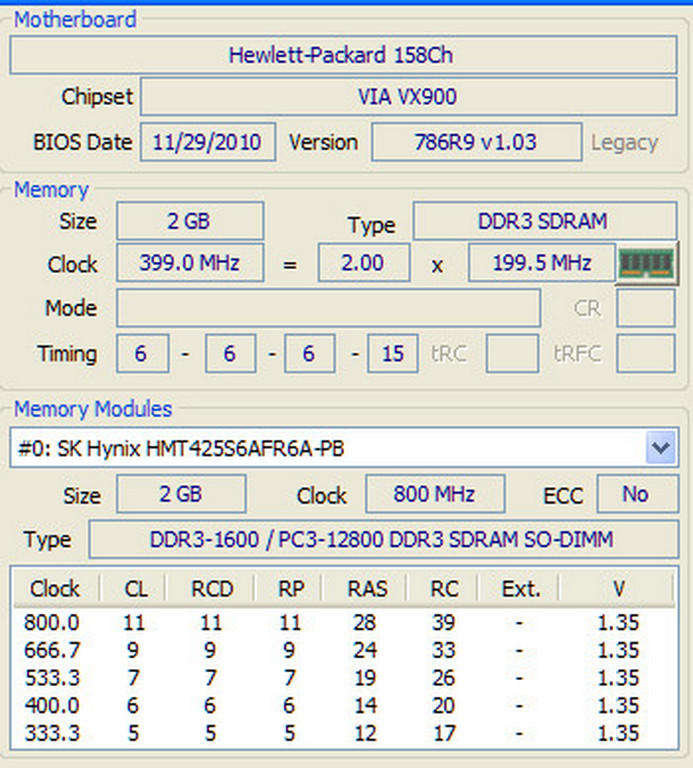The height and width of the screenshot is (768, 693).
Task: Click the Hewlett-Packard 158Ch motherboard field
Action: [x=343, y=55]
